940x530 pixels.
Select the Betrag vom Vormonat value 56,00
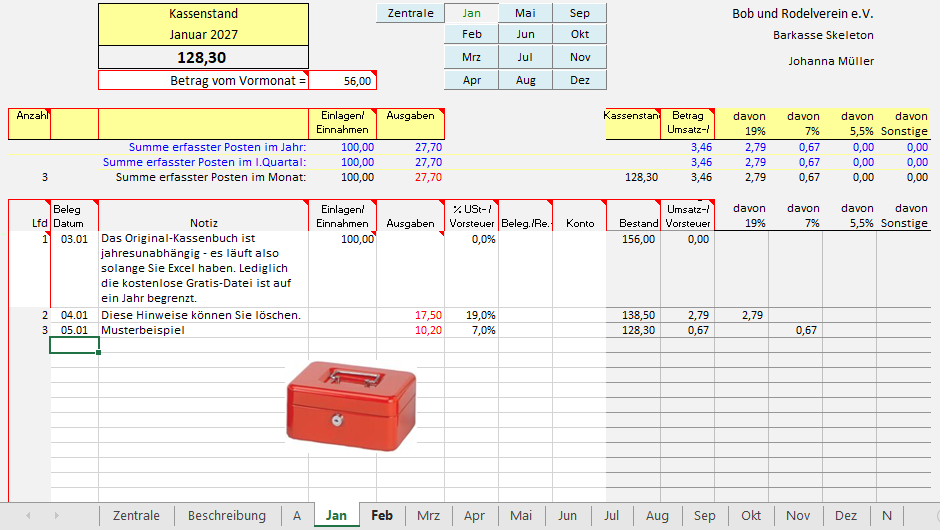343,81
